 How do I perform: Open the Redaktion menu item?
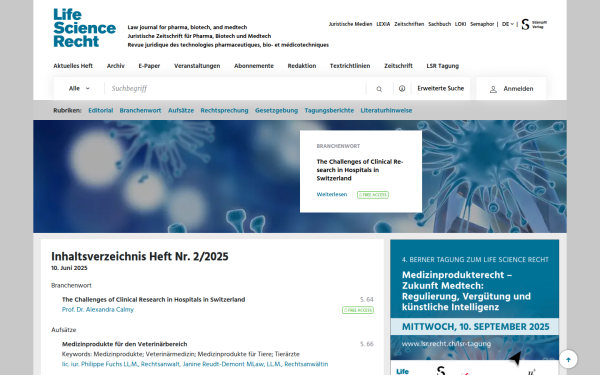pos(302,66)
